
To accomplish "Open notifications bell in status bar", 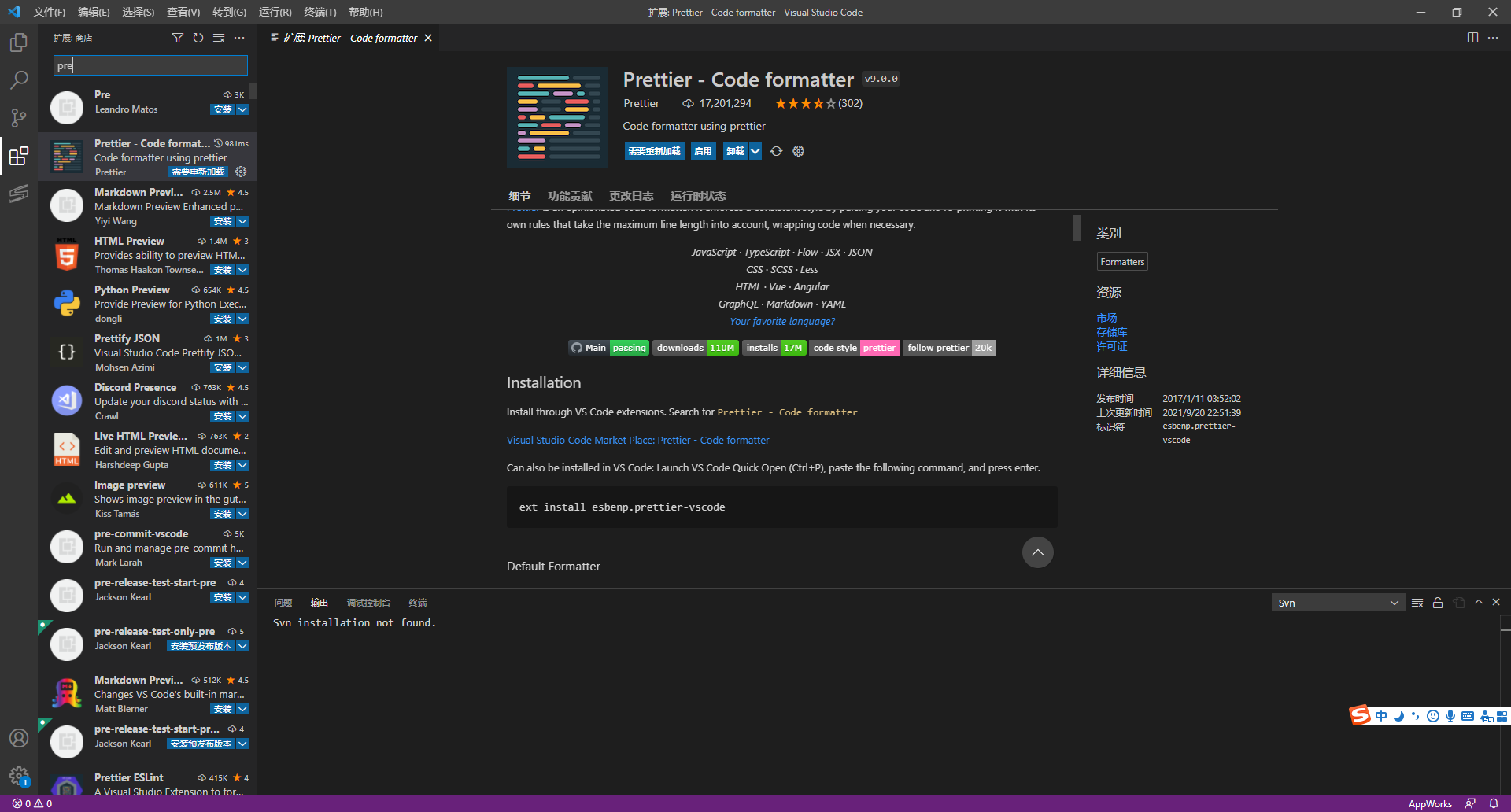I will tap(1494, 803).
